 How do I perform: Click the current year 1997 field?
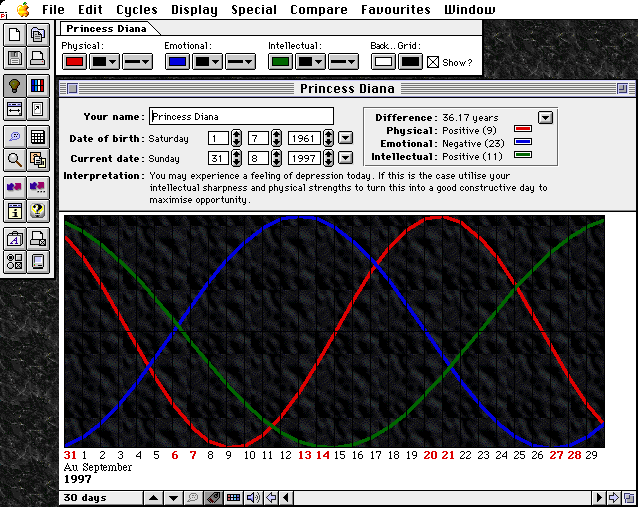point(305,158)
